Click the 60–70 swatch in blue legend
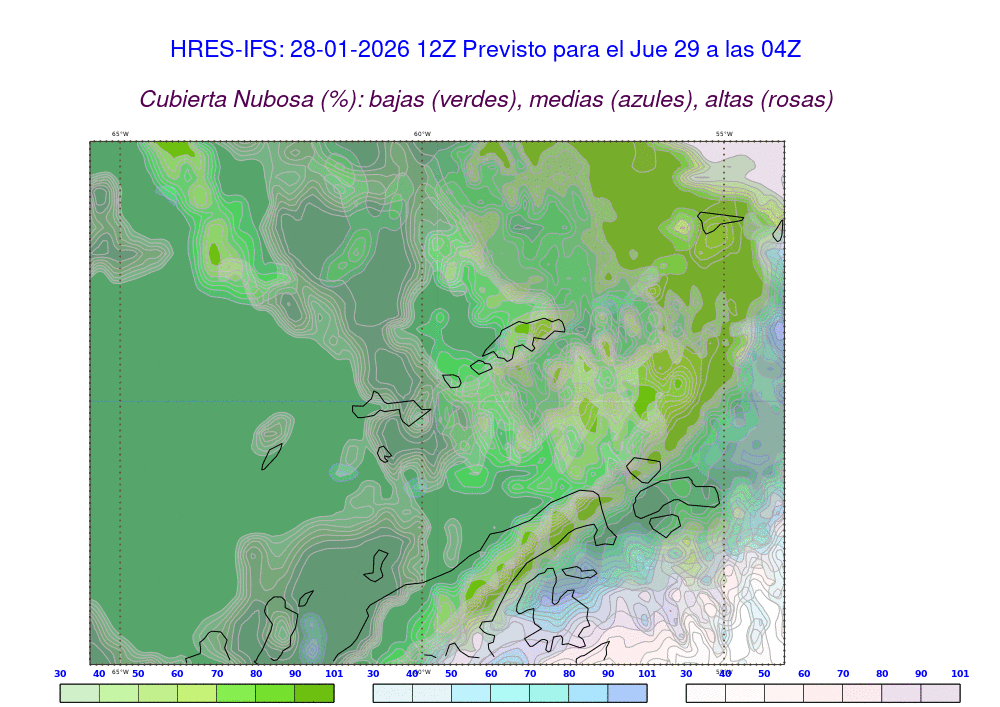The width and height of the screenshot is (1000, 707). point(510,693)
